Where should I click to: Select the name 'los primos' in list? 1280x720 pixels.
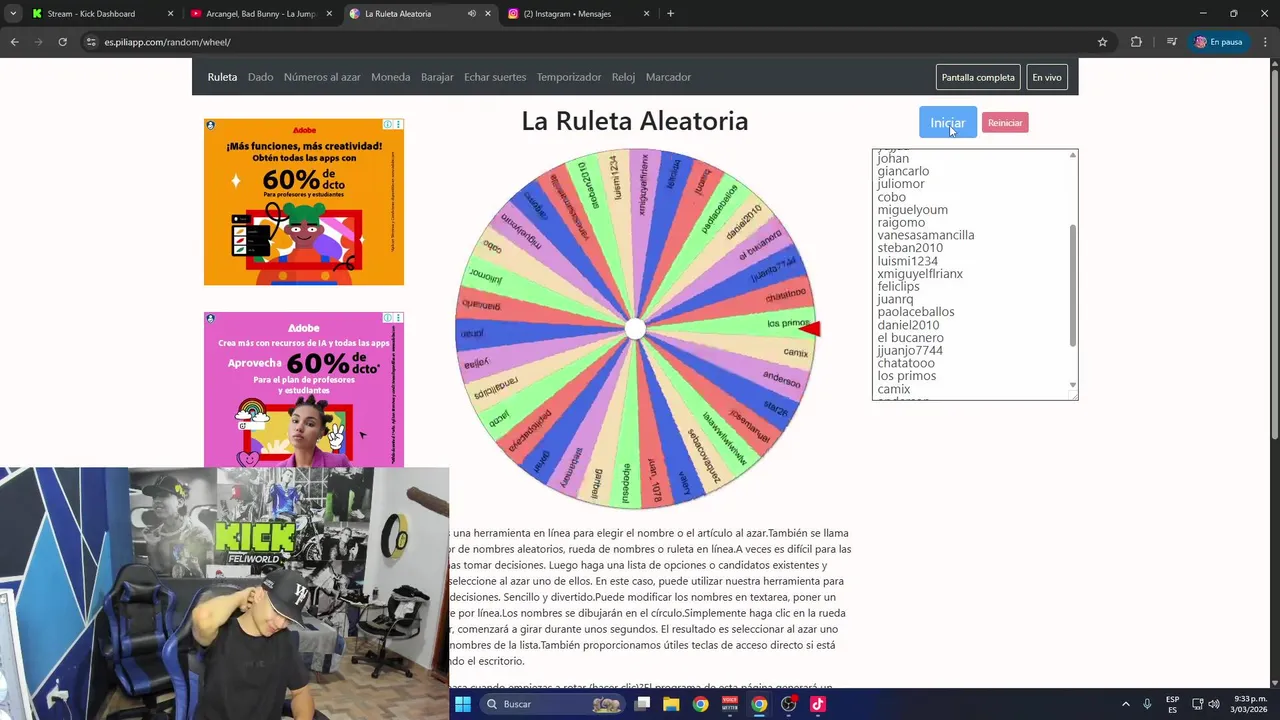coord(906,376)
